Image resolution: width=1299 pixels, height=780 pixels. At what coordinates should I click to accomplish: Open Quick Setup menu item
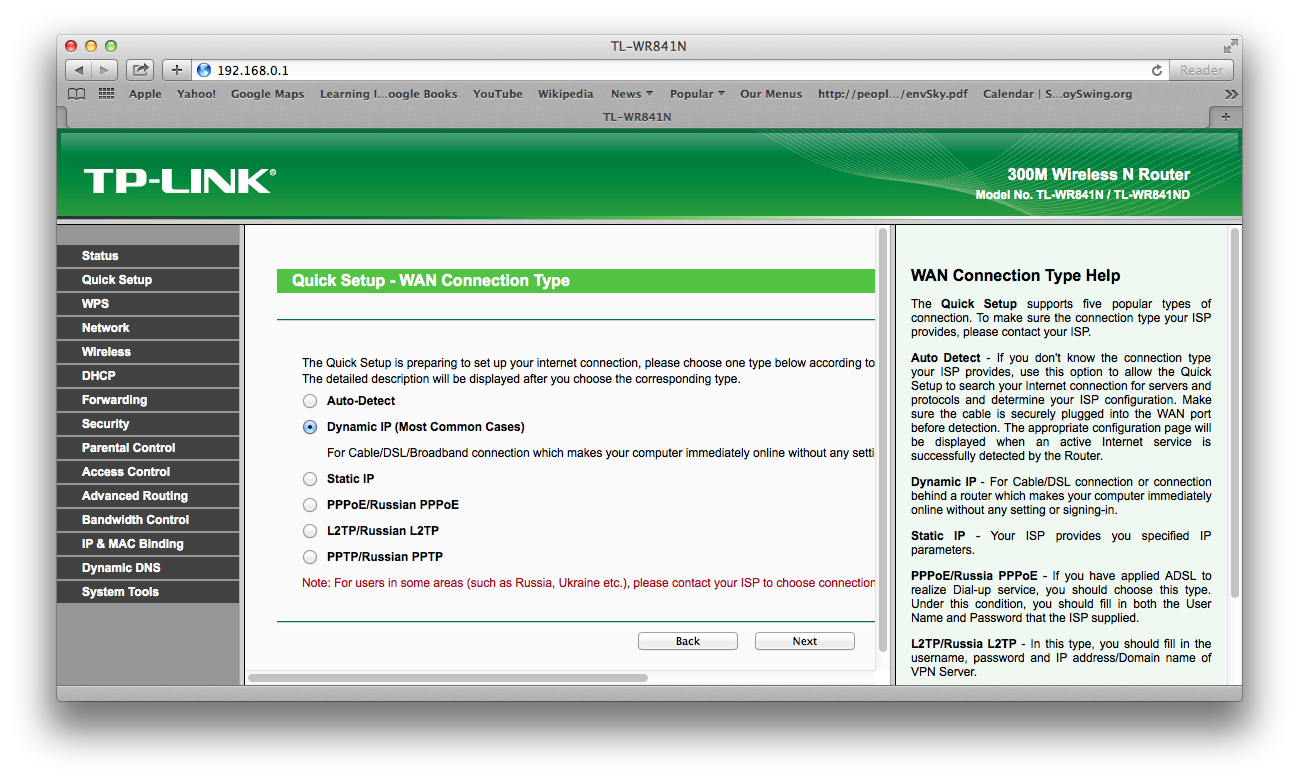[148, 280]
